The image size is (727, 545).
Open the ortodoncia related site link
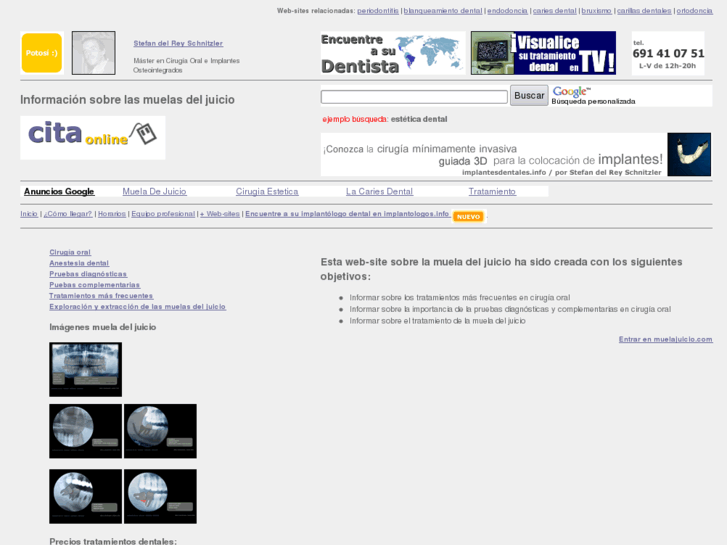click(x=695, y=11)
